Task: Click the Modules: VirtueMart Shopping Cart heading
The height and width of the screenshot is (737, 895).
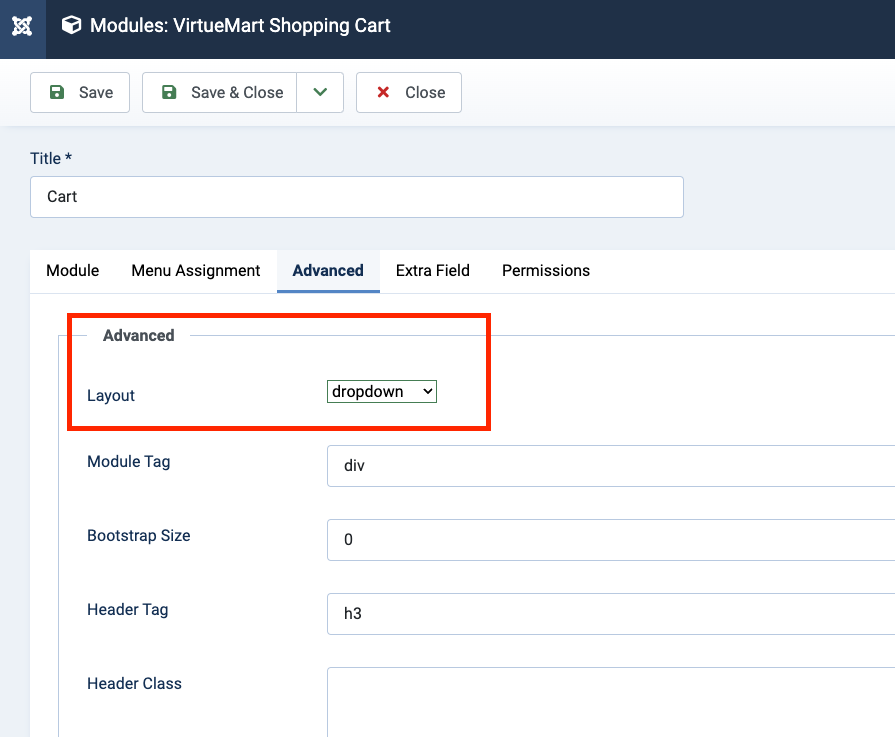Action: [240, 26]
